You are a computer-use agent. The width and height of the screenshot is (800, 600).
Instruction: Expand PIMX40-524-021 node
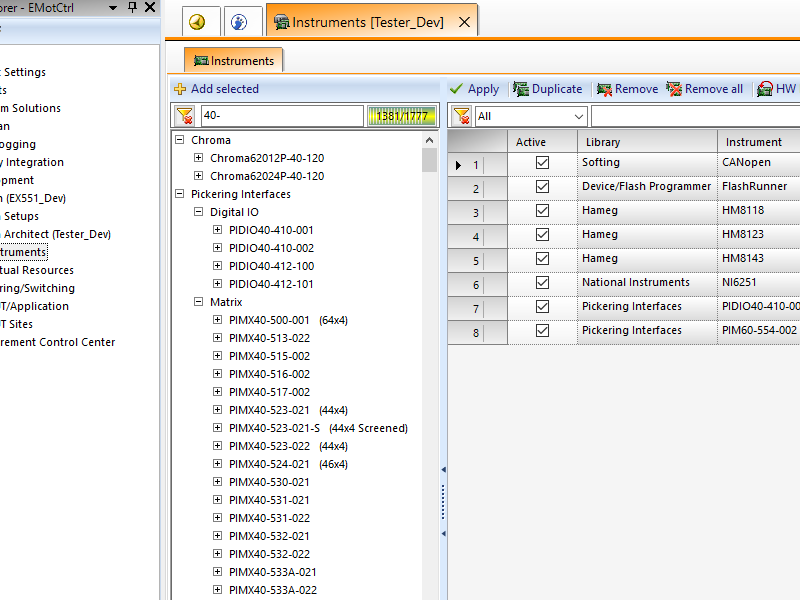pyautogui.click(x=217, y=463)
